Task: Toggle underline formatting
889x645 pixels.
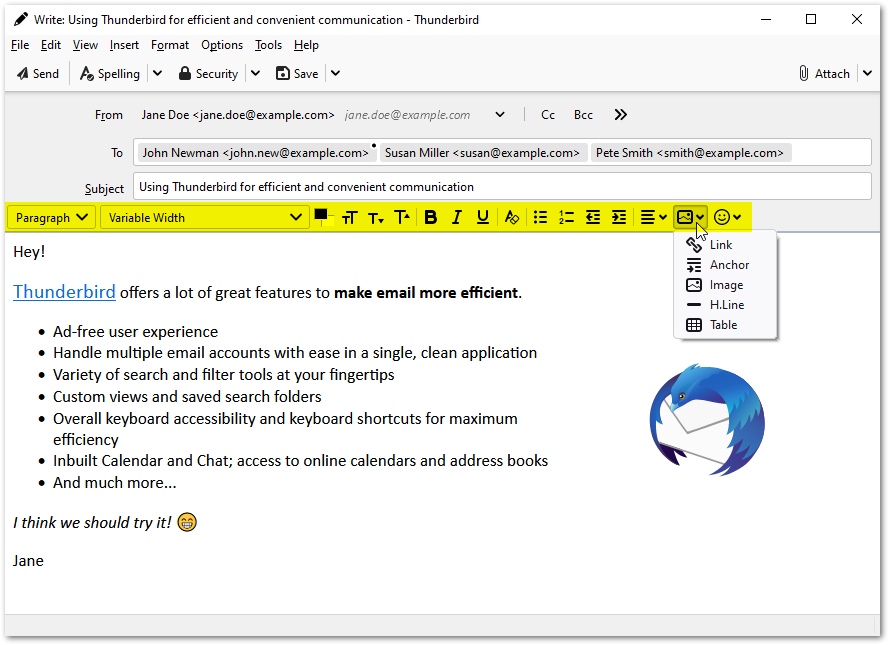Action: point(482,218)
